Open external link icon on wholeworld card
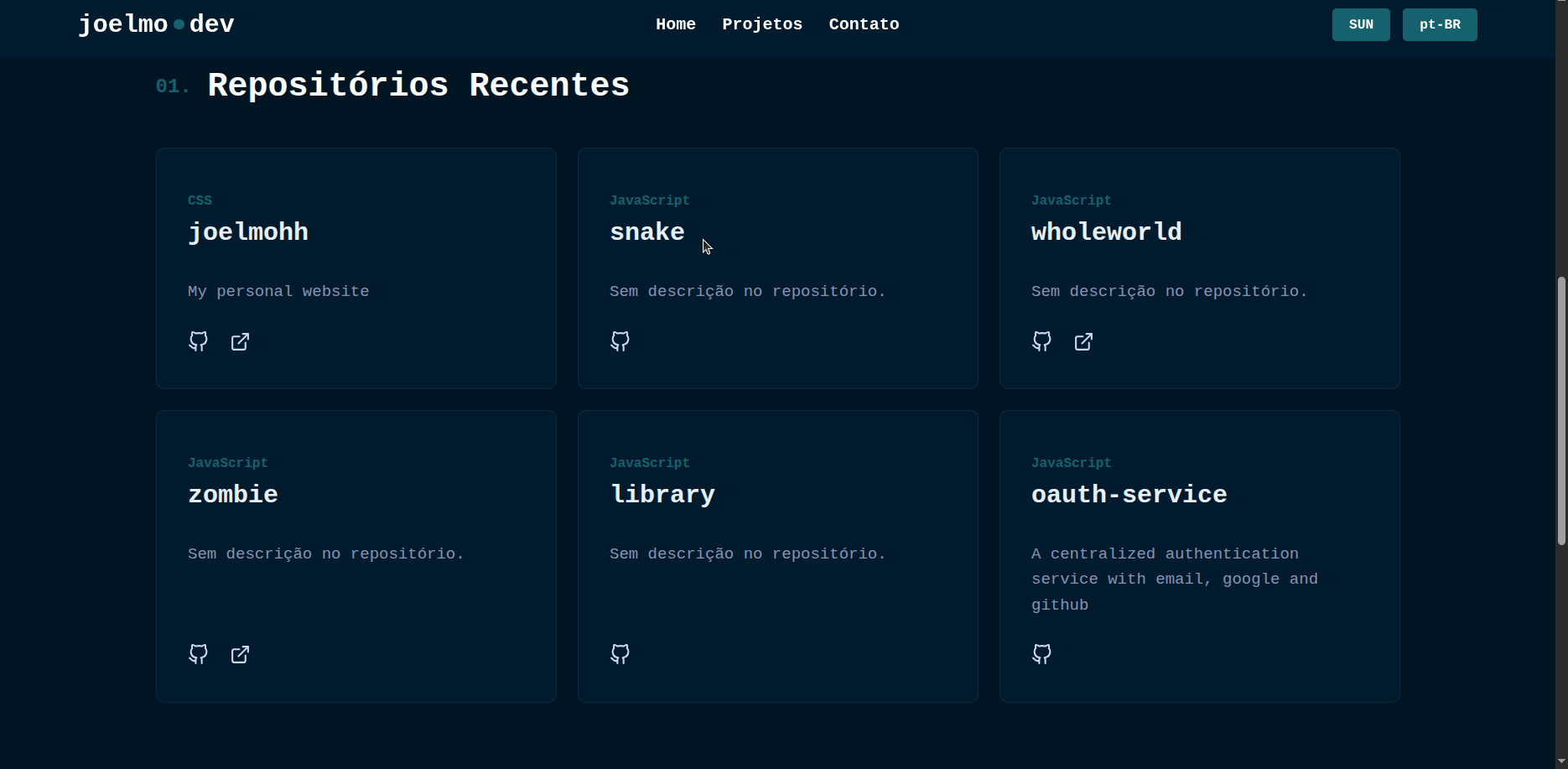Screen dimensions: 1568x769 tap(1083, 341)
